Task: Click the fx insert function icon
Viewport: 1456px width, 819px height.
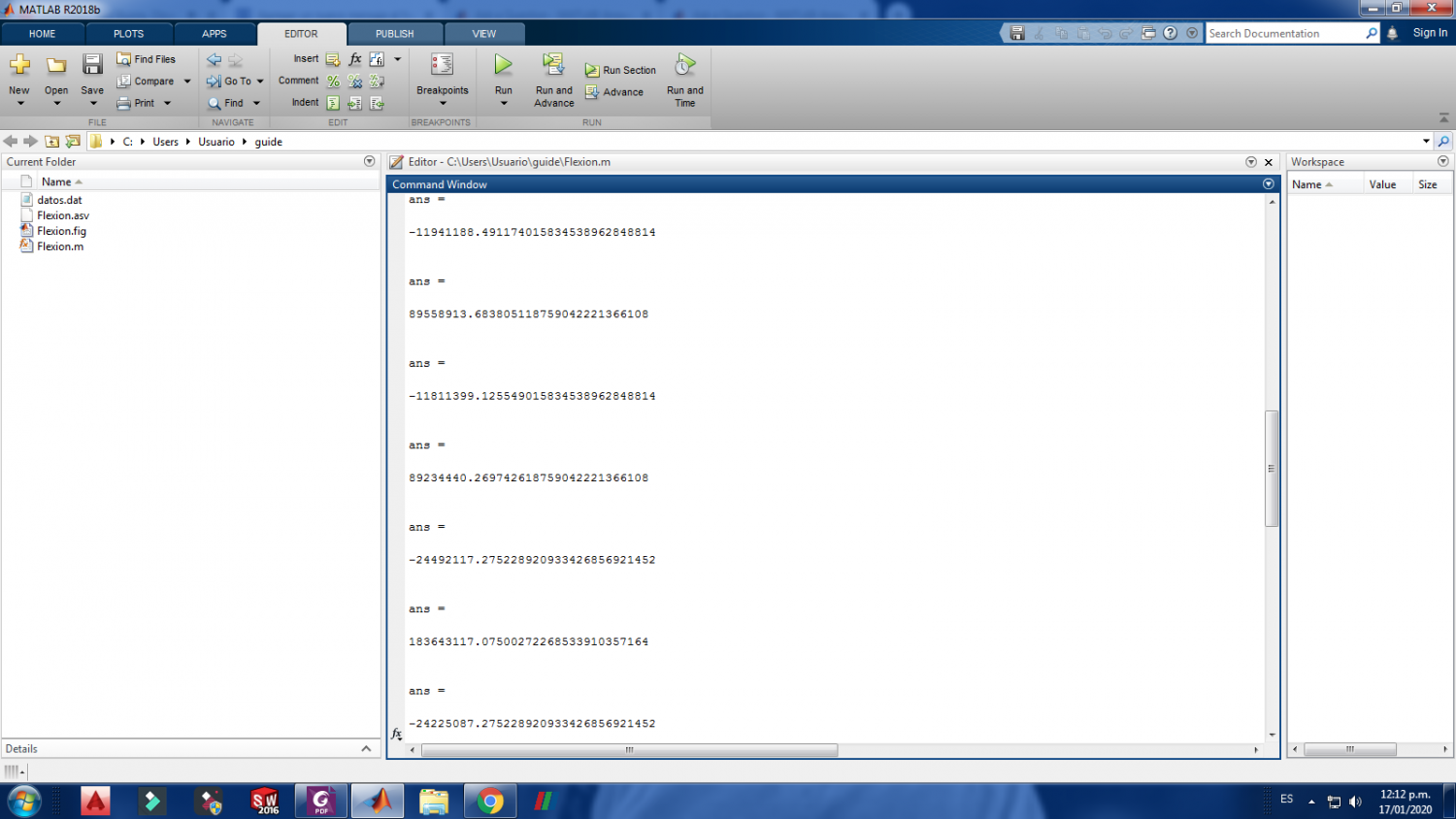Action: pyautogui.click(x=355, y=59)
